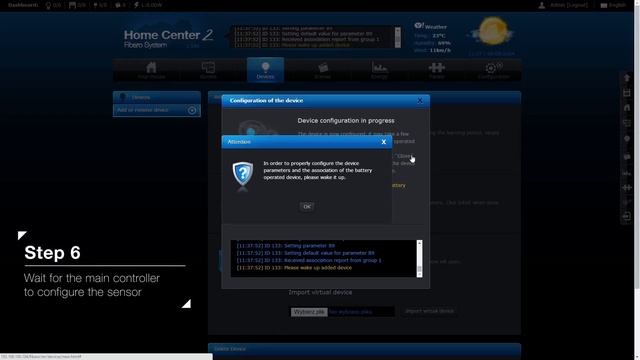Close the Configuration of the device window
The height and width of the screenshot is (360, 640).
click(x=420, y=100)
